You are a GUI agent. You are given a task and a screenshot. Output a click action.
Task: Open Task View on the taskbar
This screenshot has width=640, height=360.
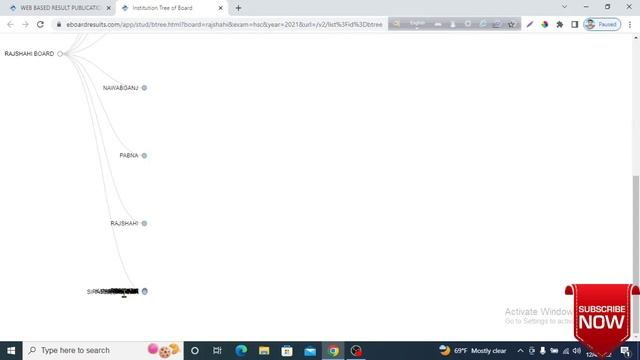click(x=217, y=351)
